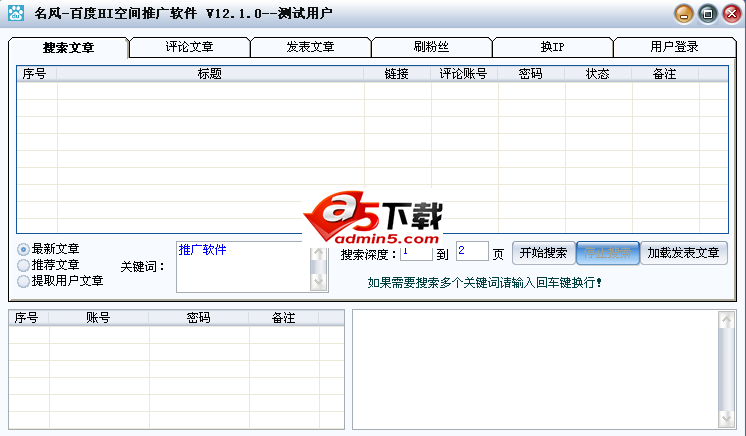This screenshot has height=436, width=746.
Task: Minimize the window with the orange button
Action: [684, 14]
